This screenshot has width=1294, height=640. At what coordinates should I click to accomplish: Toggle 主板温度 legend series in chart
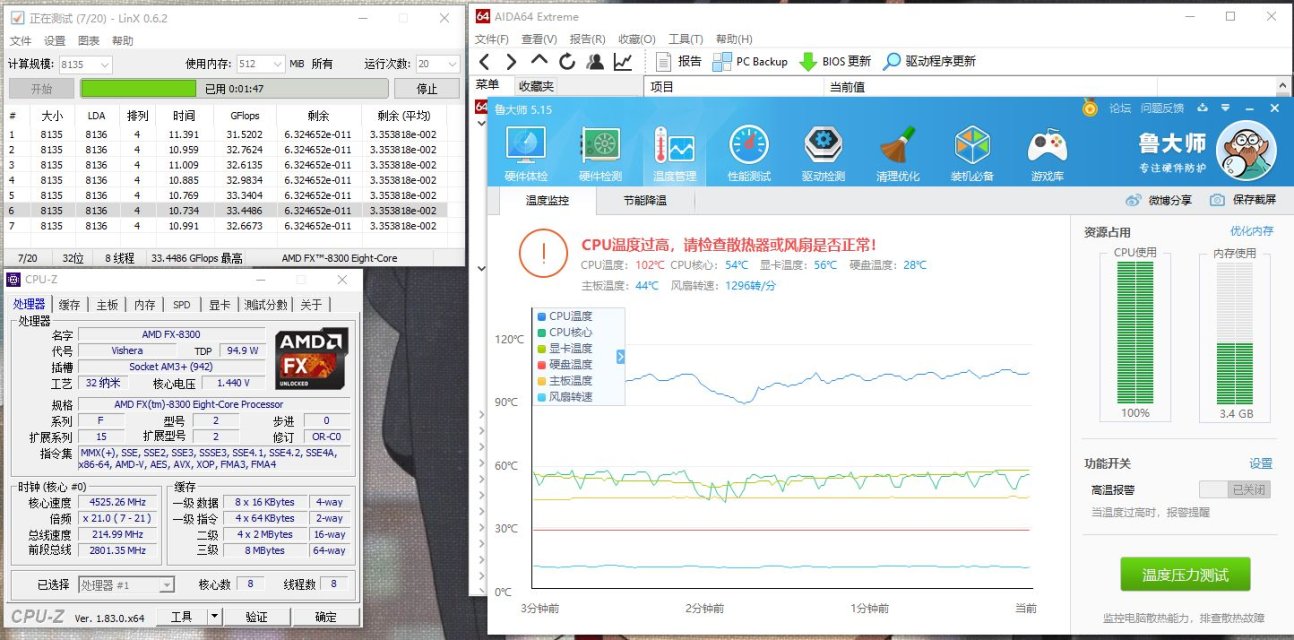point(564,380)
